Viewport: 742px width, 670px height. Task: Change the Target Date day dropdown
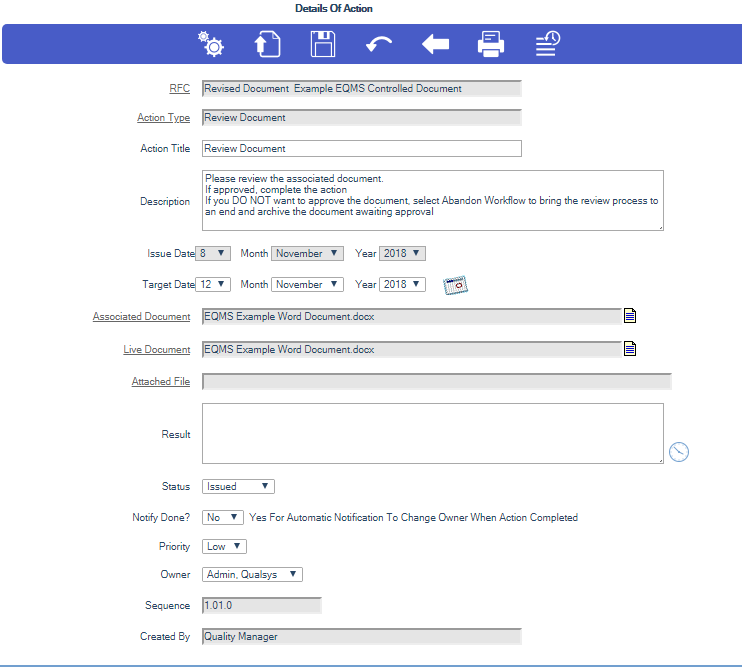pyautogui.click(x=213, y=284)
